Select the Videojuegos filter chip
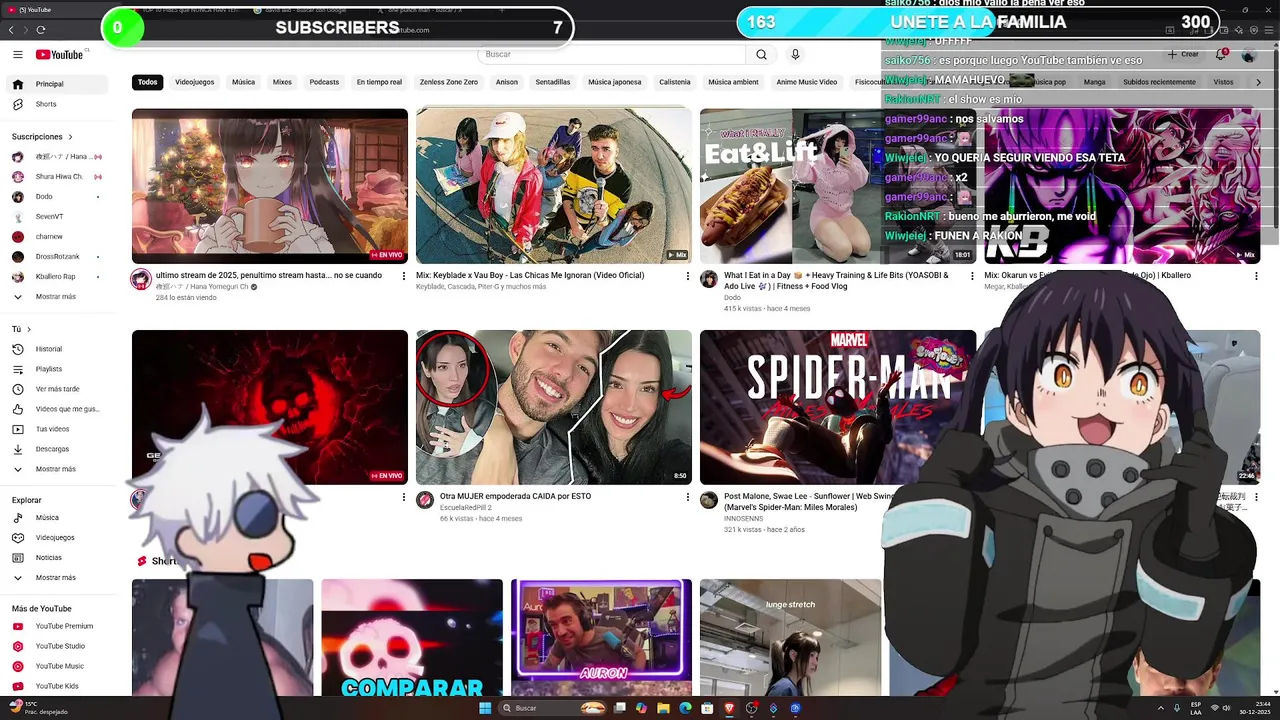Screen dimensions: 1280x720 (x=195, y=82)
